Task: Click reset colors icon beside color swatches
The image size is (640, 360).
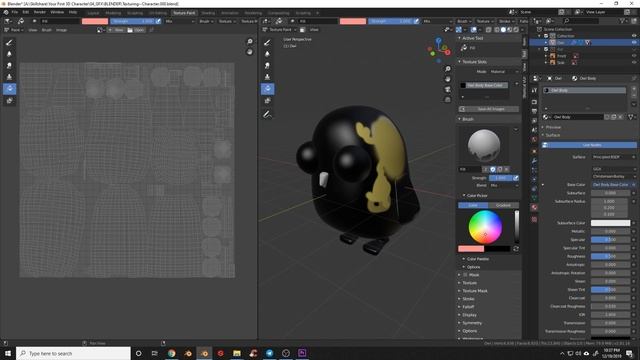Action: 516,249
